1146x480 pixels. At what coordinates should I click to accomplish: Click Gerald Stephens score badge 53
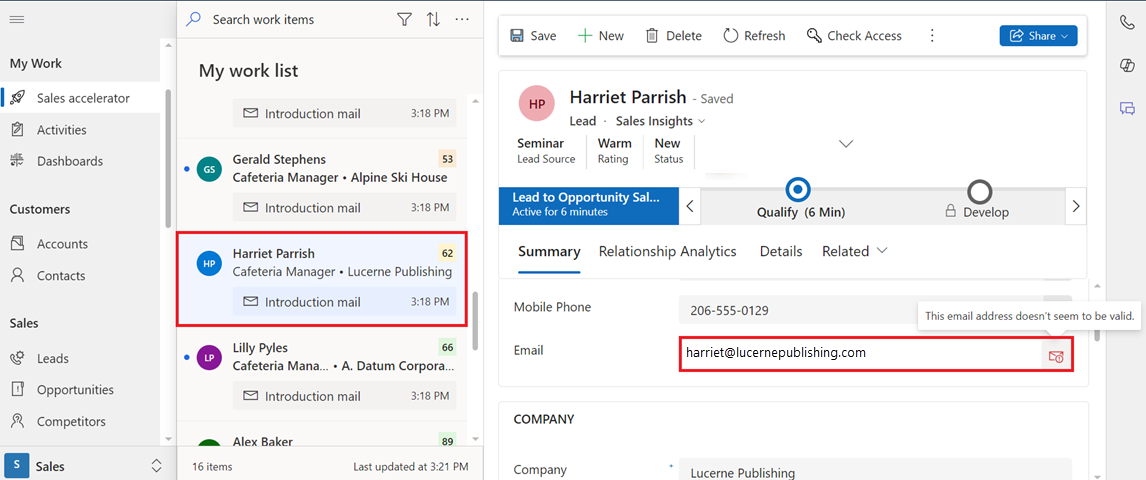tap(447, 159)
